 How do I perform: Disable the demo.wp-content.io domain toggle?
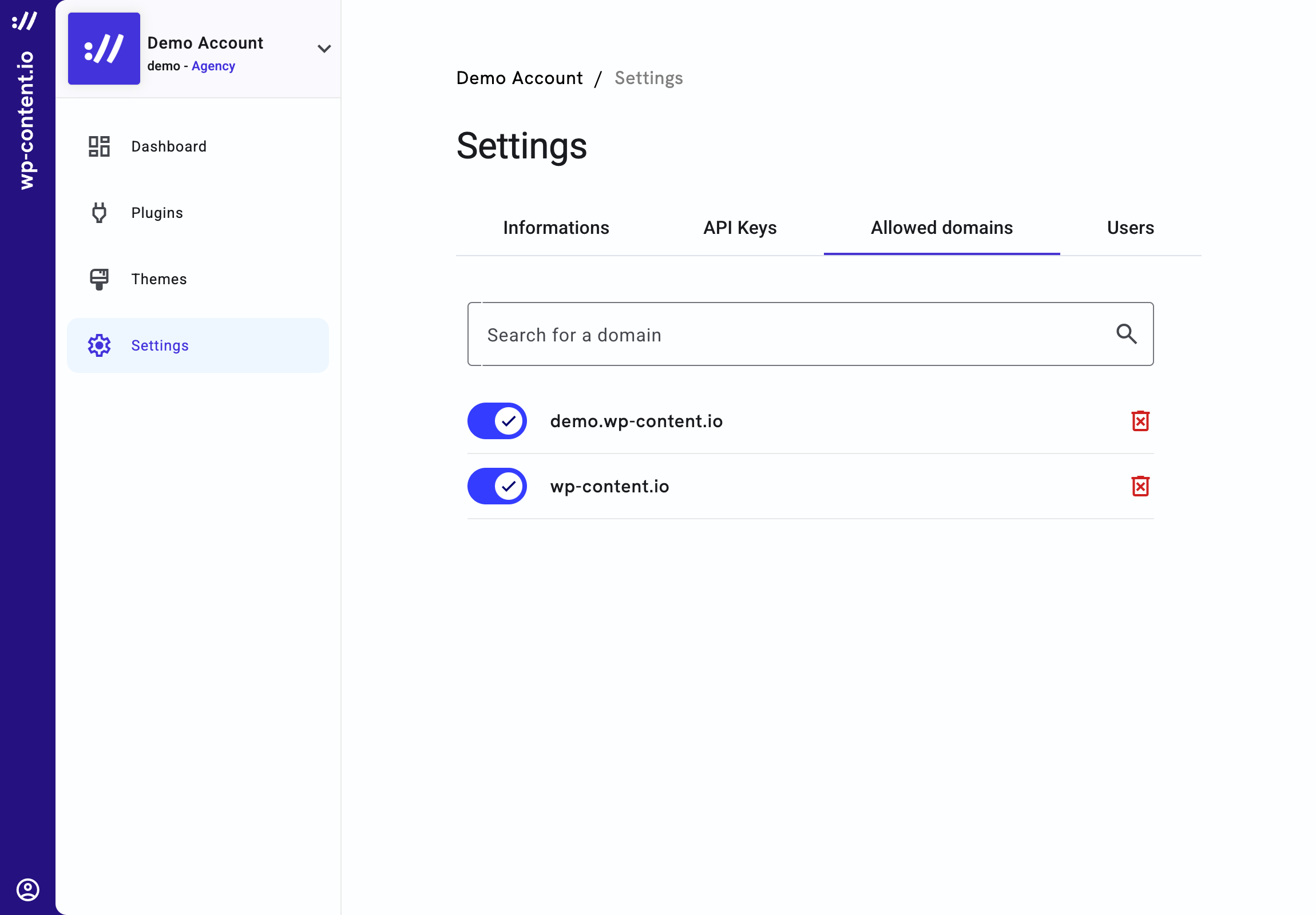(497, 421)
